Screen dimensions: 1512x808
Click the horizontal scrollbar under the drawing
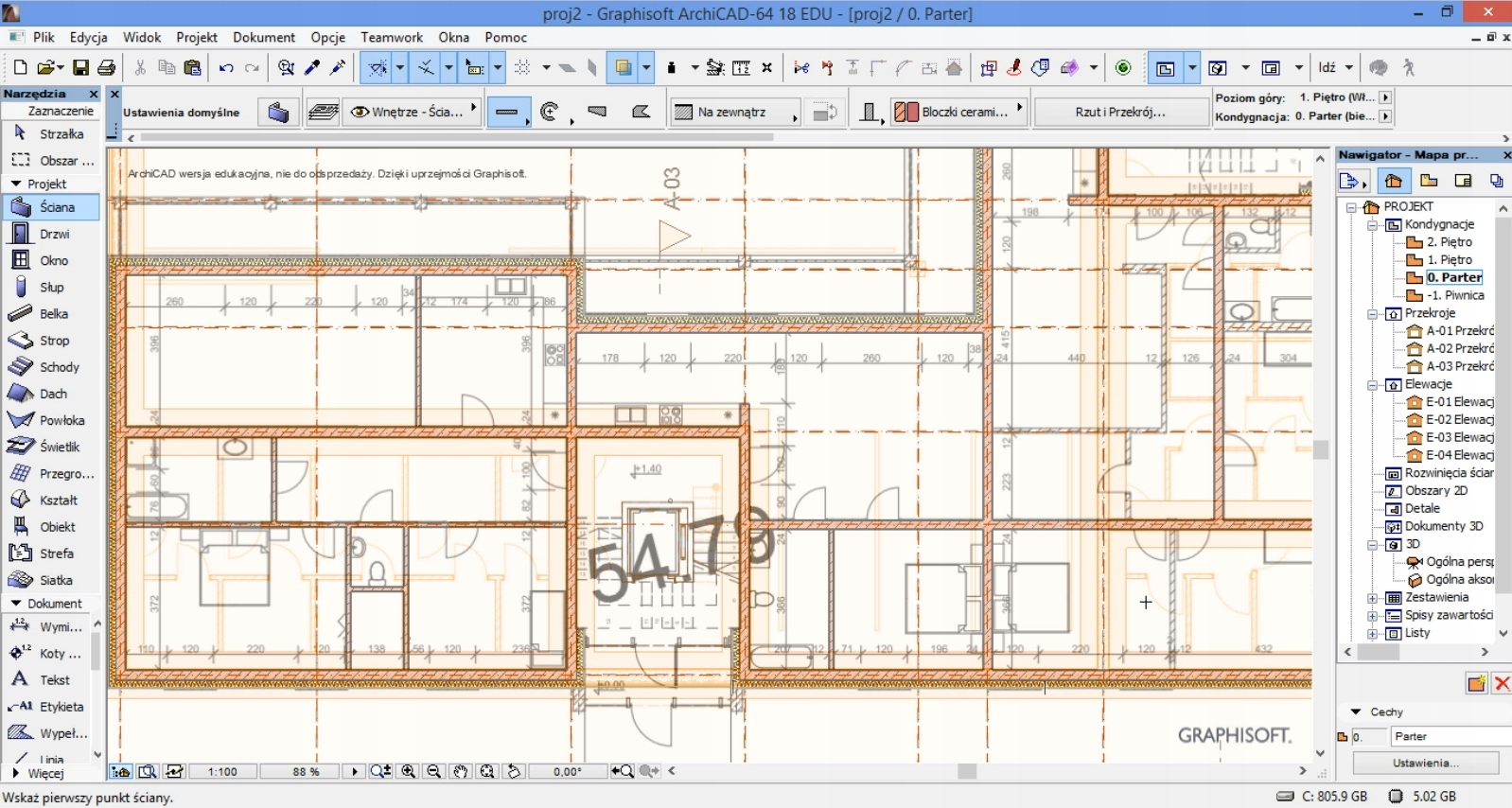[966, 771]
